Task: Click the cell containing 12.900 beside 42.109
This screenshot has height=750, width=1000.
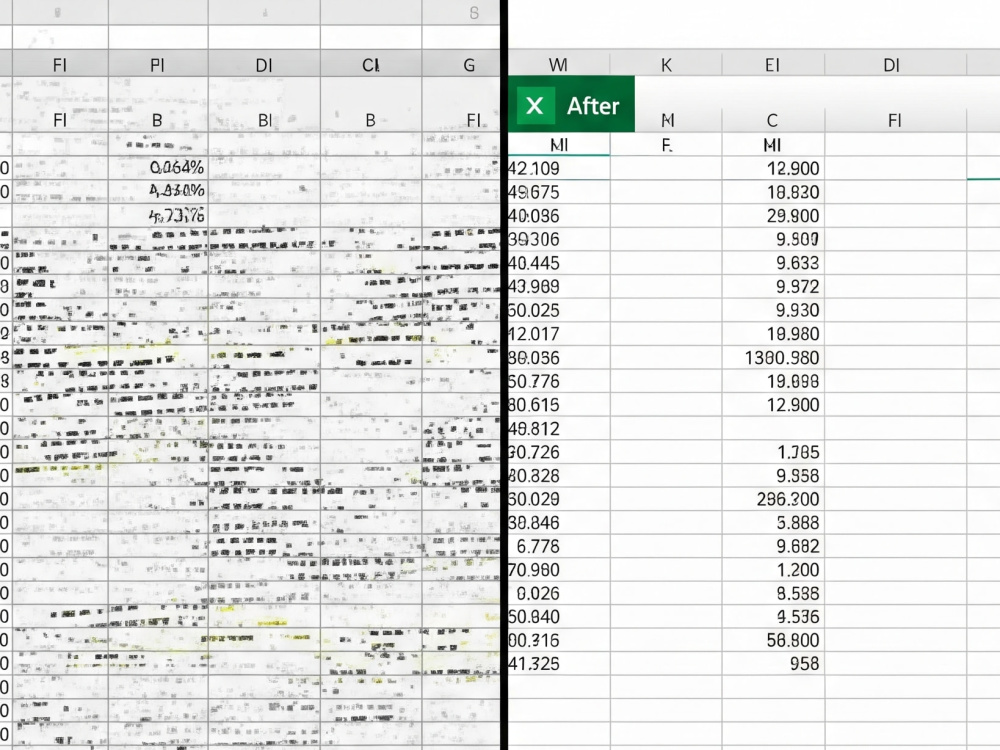Action: tap(773, 168)
